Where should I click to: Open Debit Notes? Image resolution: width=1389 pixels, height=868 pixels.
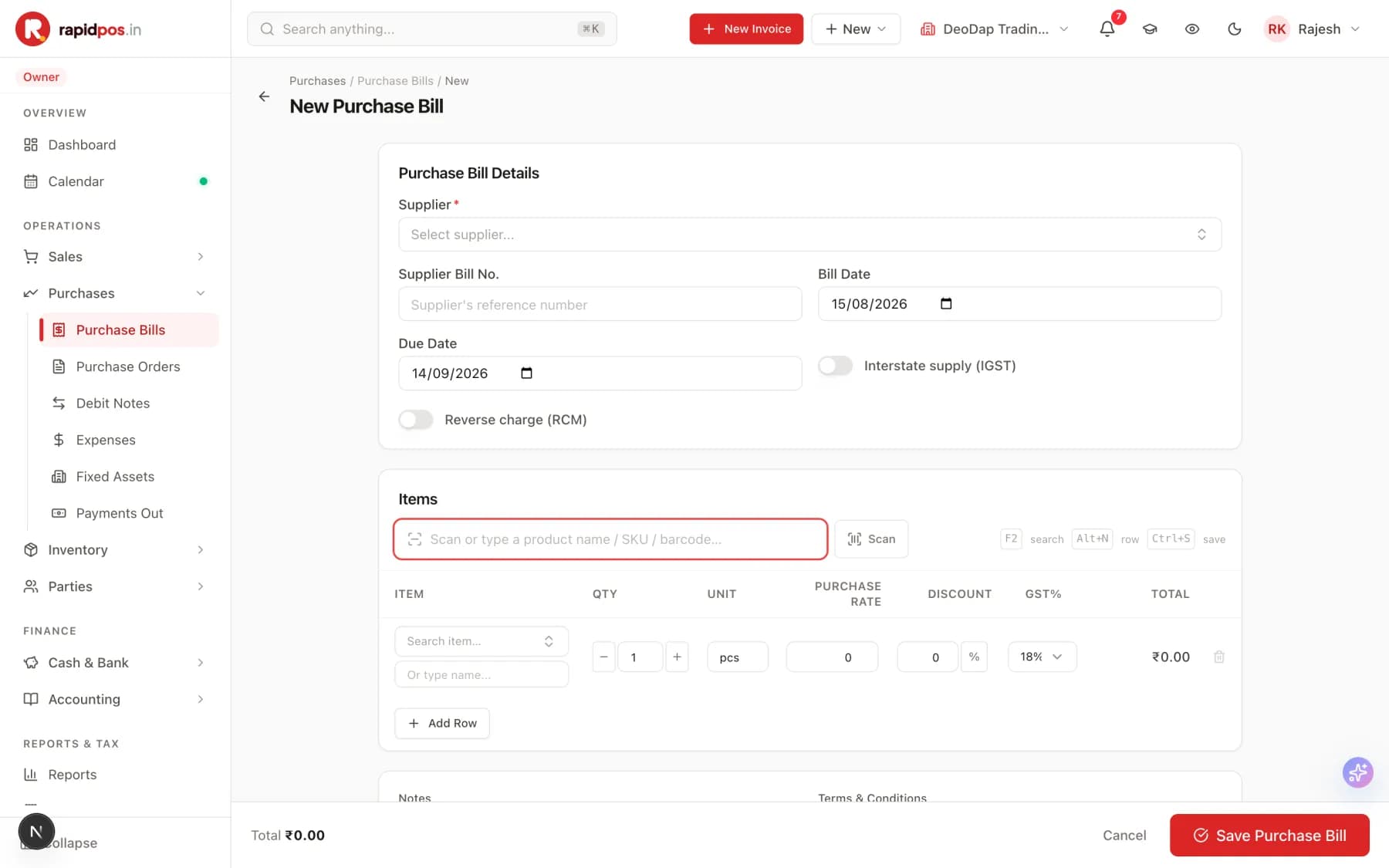point(130,404)
